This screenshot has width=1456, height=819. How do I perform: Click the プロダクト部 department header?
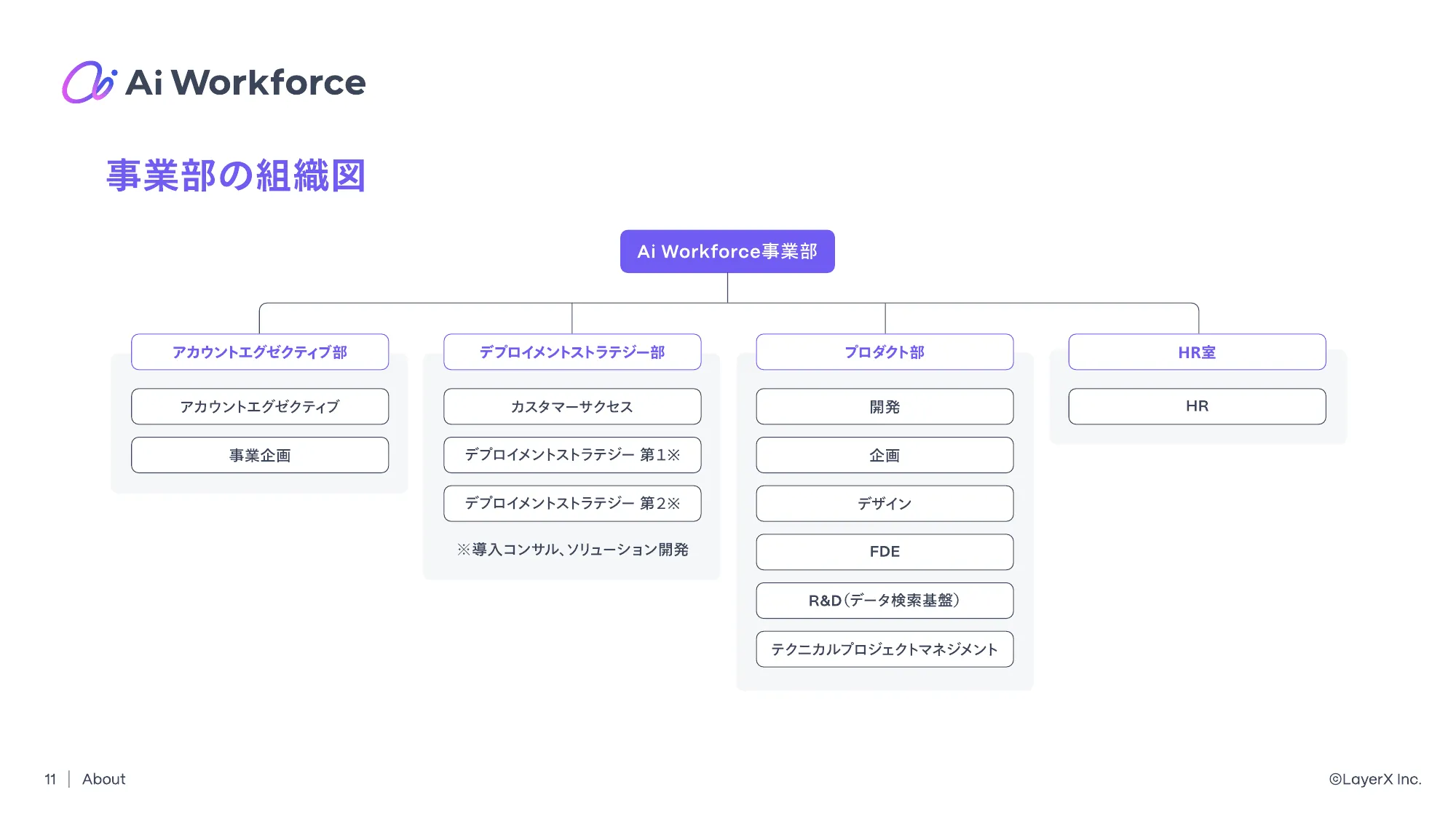(884, 352)
